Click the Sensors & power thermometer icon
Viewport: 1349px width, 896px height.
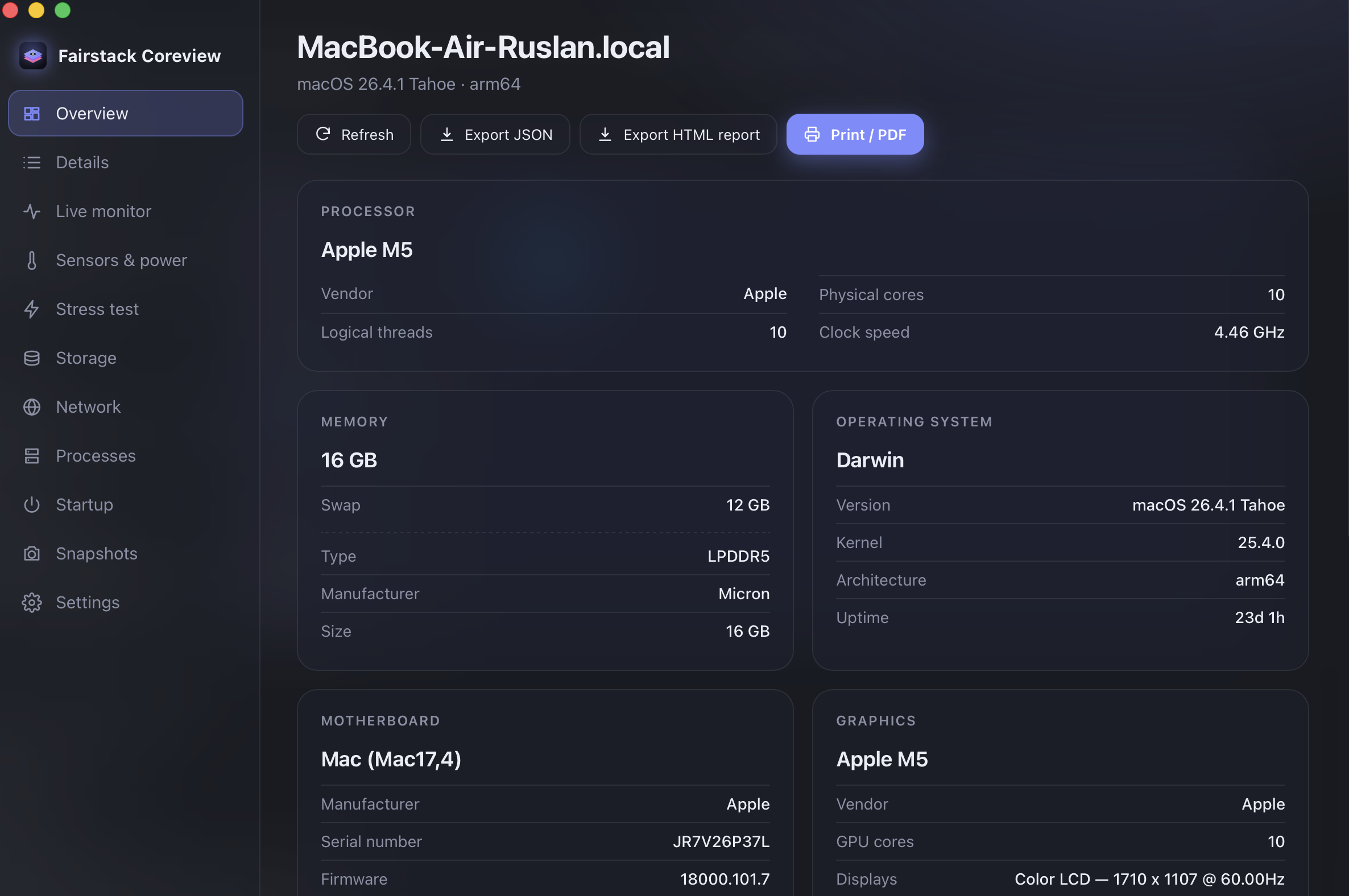pos(31,260)
